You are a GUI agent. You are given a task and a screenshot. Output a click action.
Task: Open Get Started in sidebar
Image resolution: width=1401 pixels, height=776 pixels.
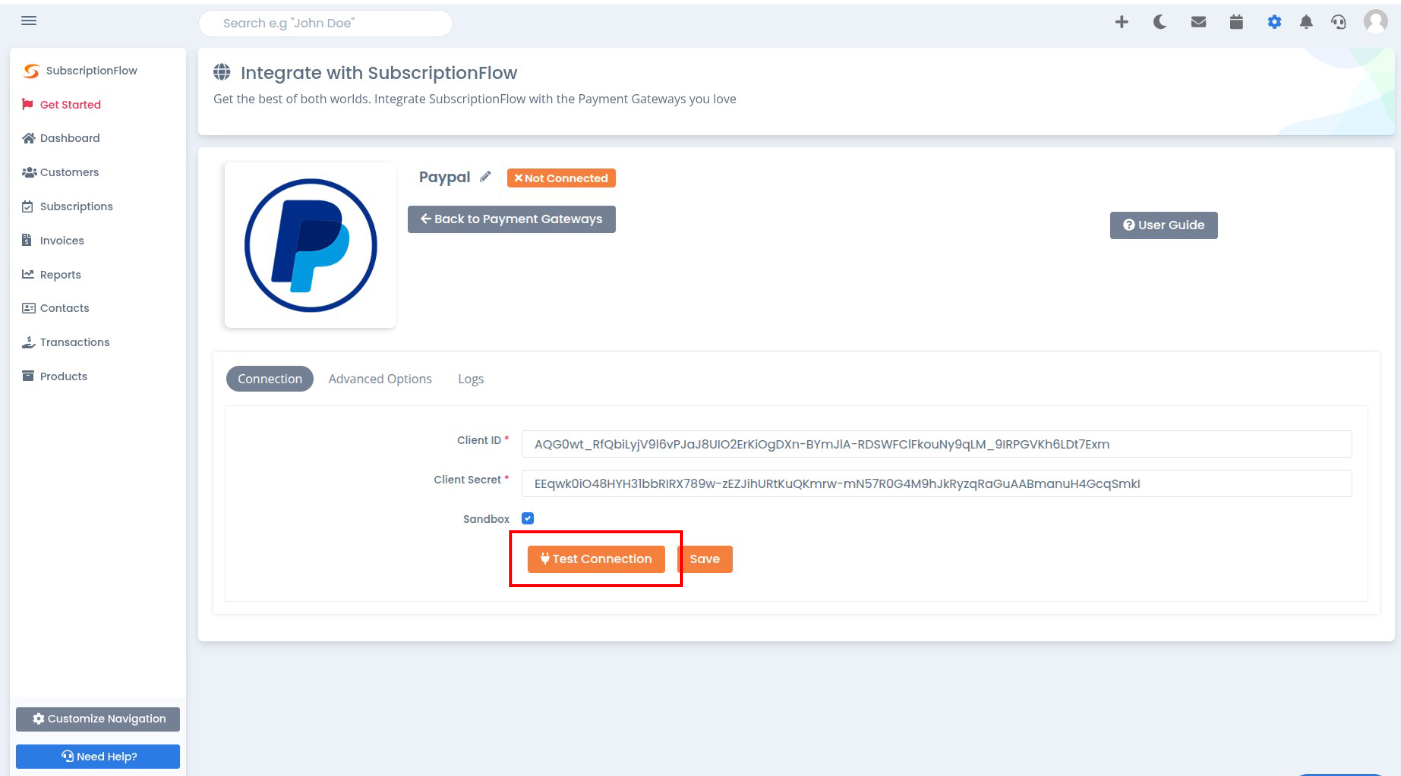pos(61,105)
